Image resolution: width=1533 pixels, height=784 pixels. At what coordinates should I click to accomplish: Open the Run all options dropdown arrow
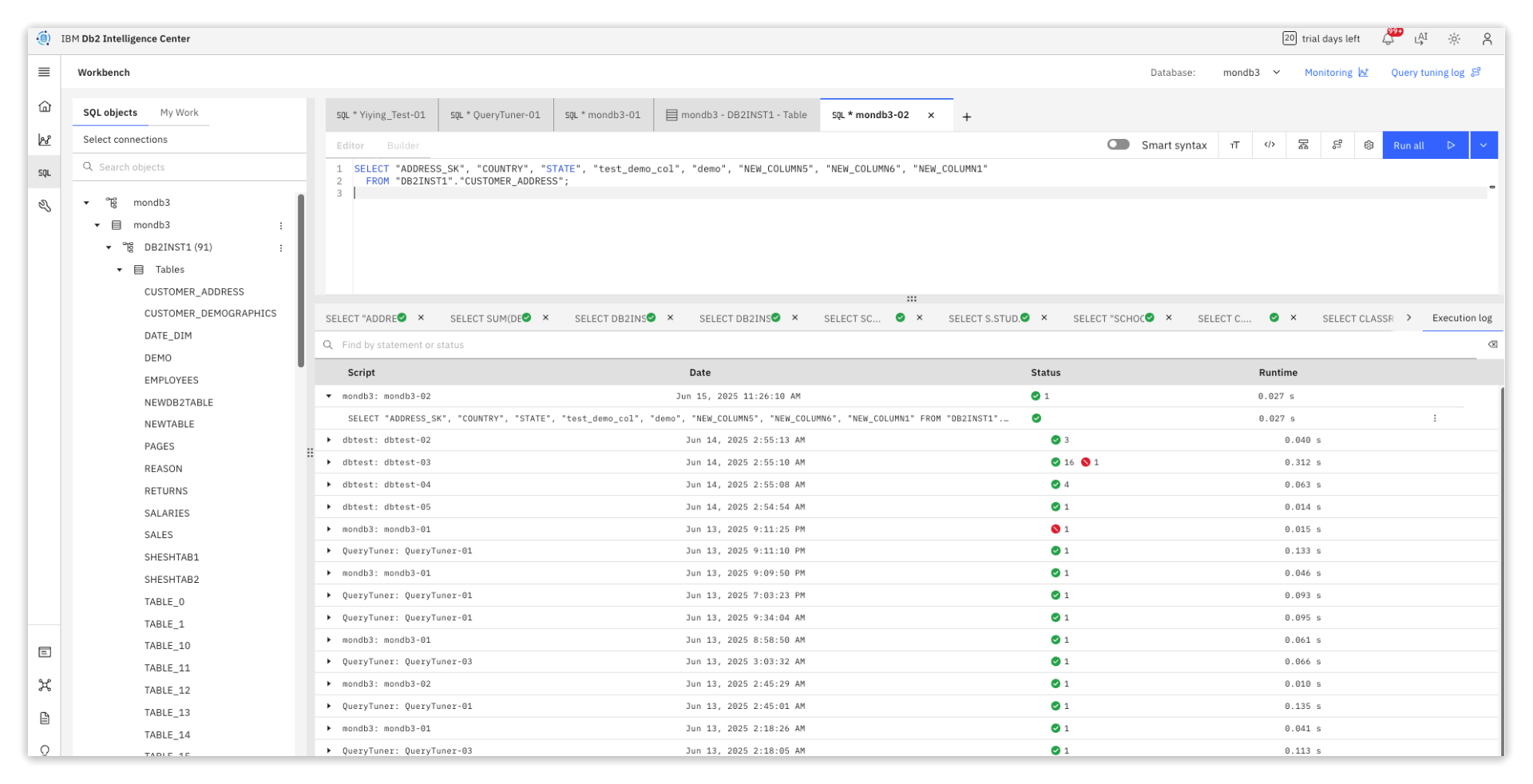click(x=1483, y=145)
